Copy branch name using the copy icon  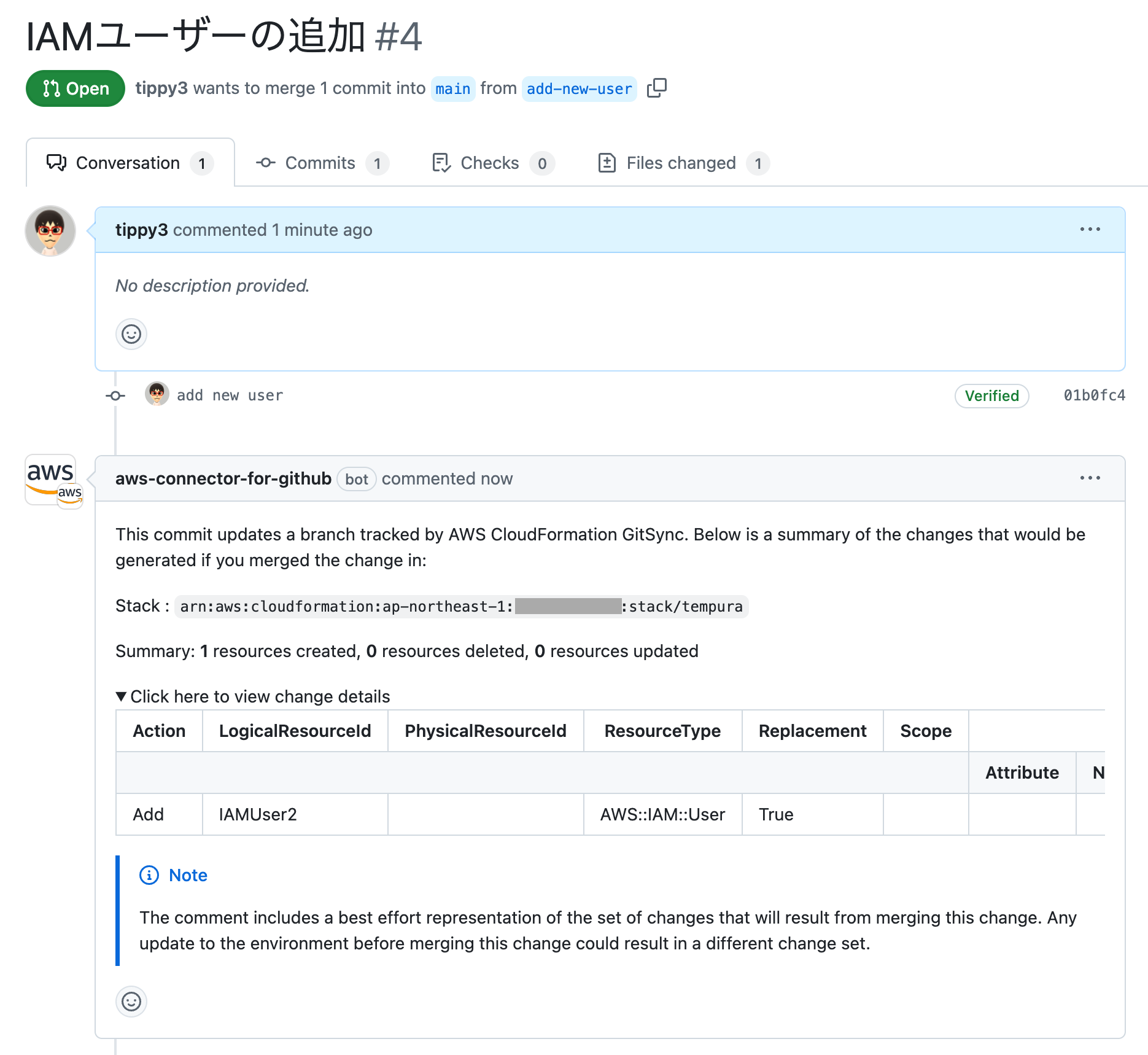pyautogui.click(x=656, y=88)
